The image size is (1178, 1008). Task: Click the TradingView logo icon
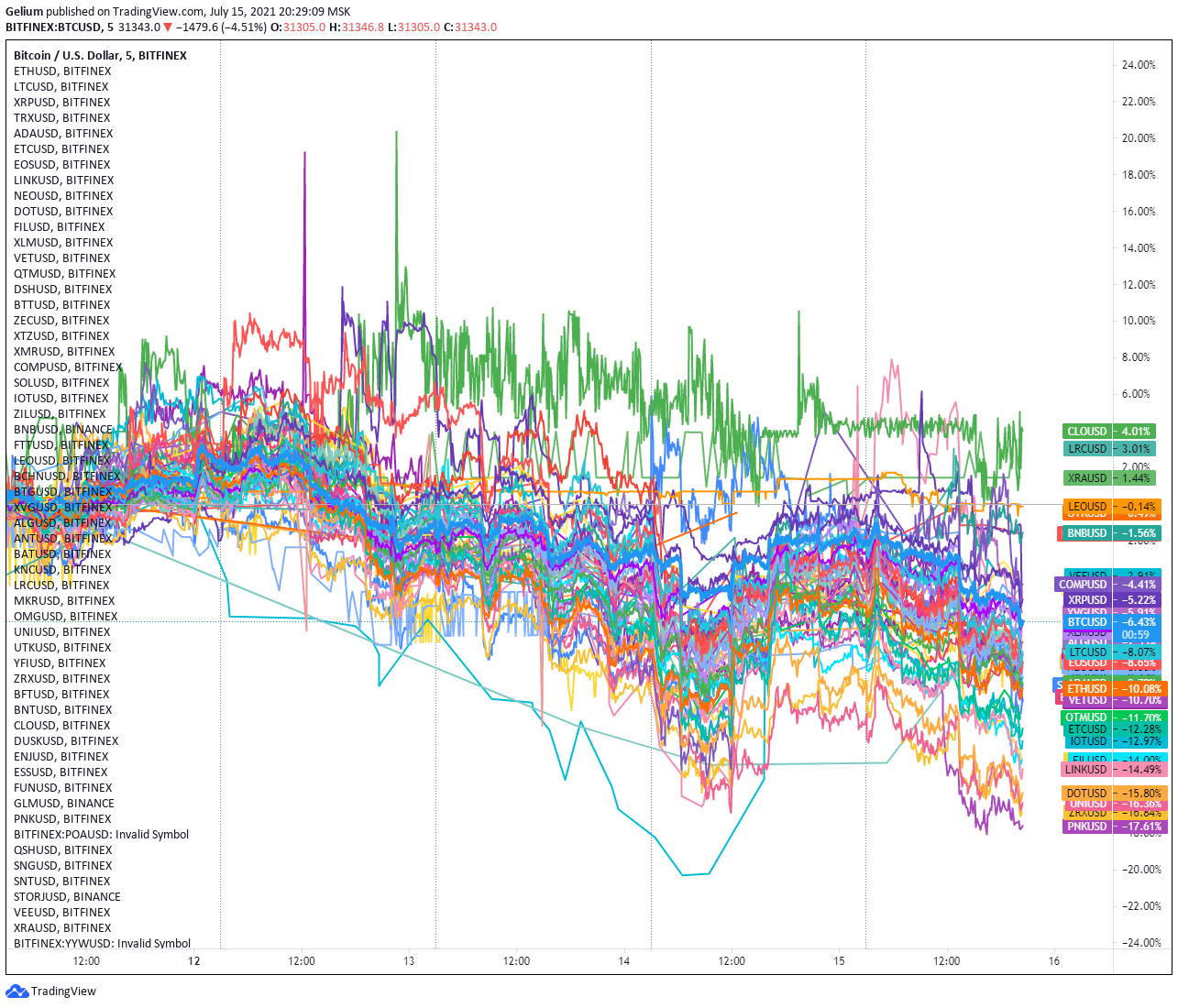pyautogui.click(x=17, y=991)
